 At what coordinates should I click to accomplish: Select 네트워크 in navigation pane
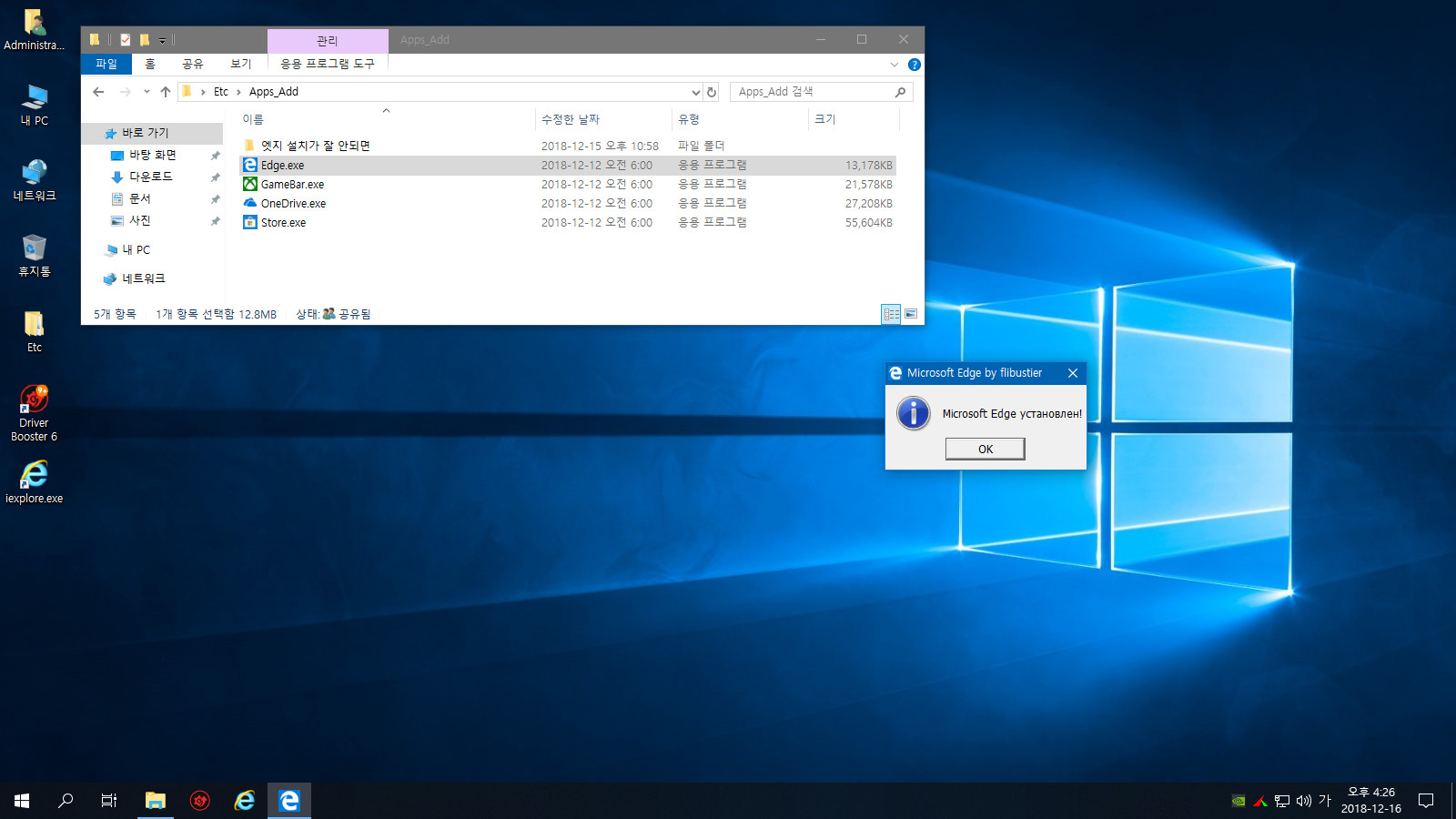(x=144, y=278)
